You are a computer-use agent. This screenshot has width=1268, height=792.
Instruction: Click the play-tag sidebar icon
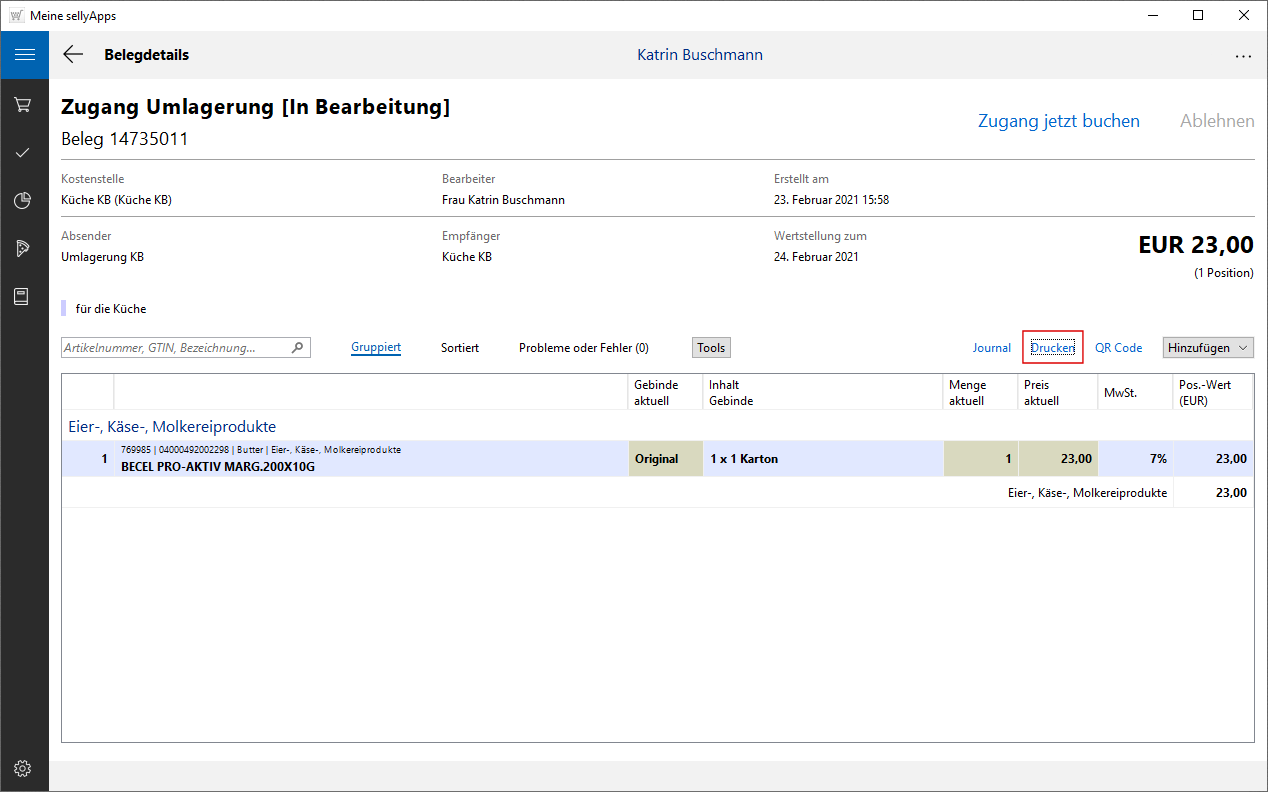click(x=23, y=248)
